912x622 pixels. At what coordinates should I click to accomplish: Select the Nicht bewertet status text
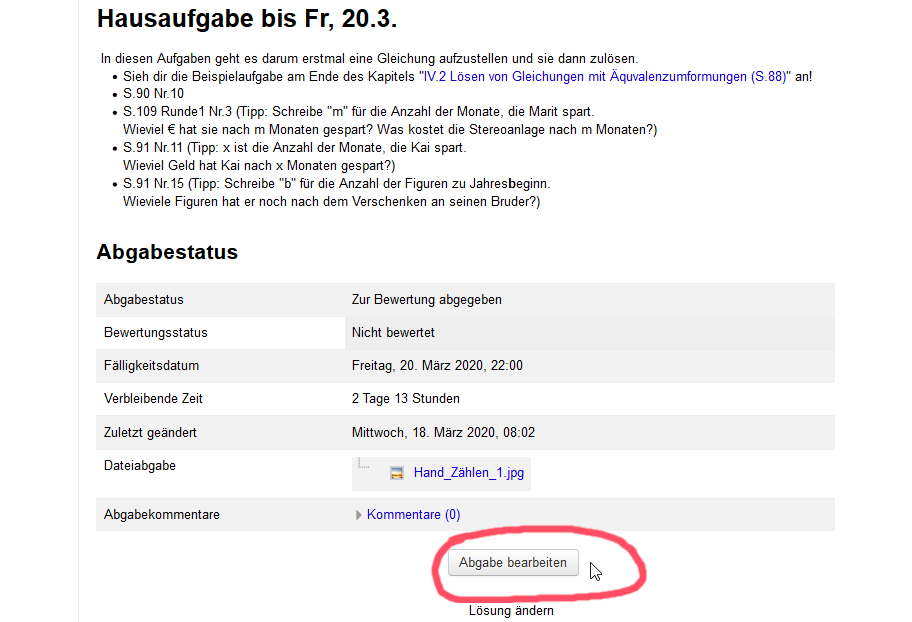coord(393,333)
